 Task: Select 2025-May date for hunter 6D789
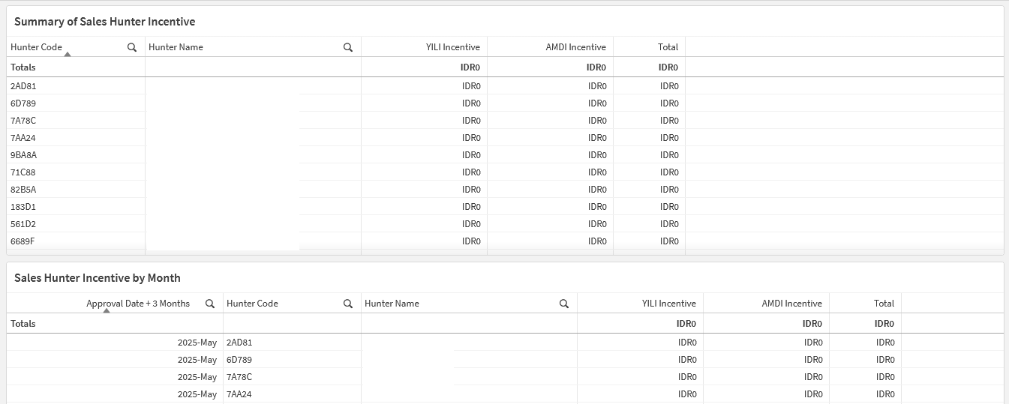(197, 360)
